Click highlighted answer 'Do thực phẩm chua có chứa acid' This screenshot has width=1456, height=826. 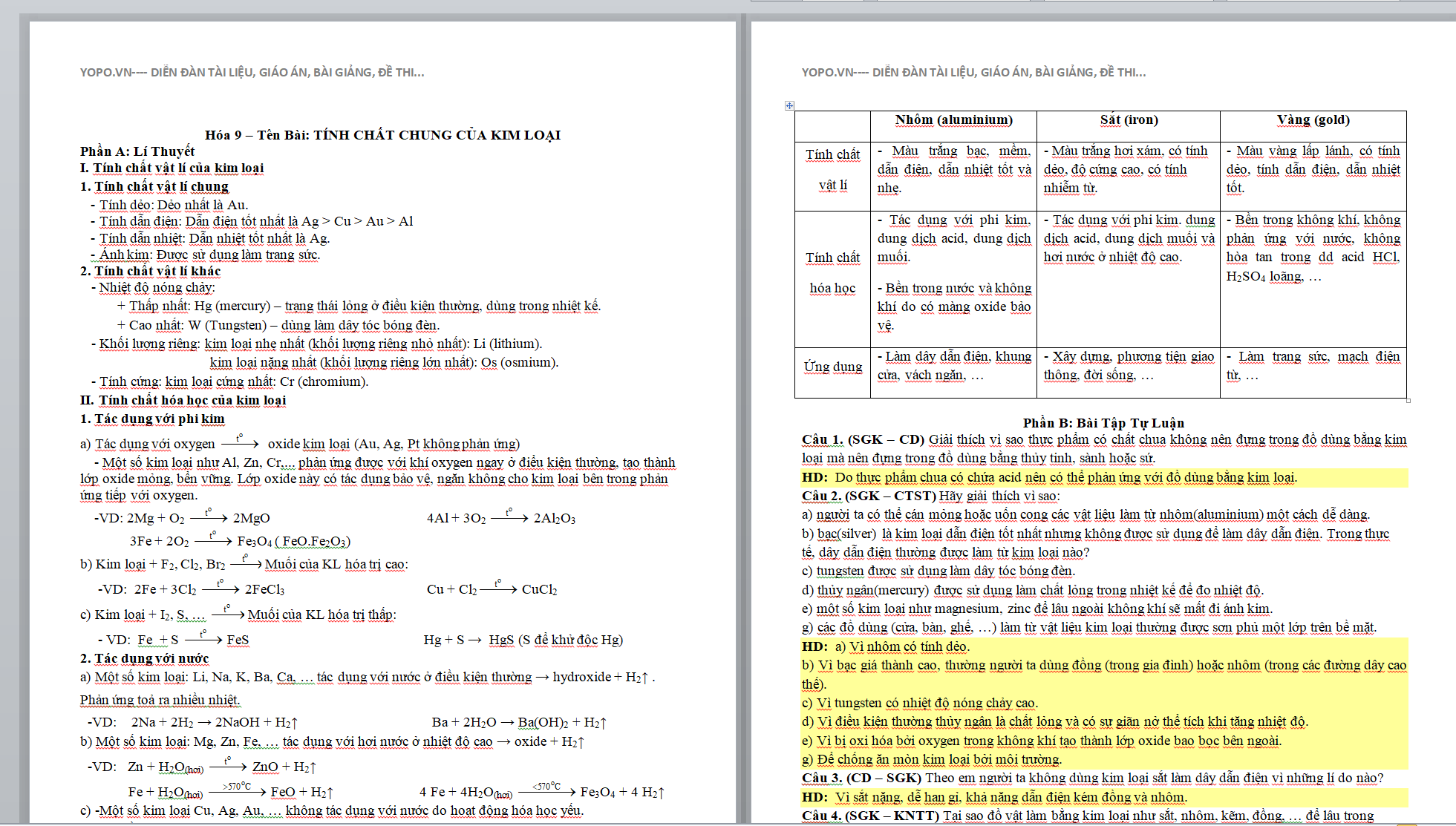[1066, 478]
